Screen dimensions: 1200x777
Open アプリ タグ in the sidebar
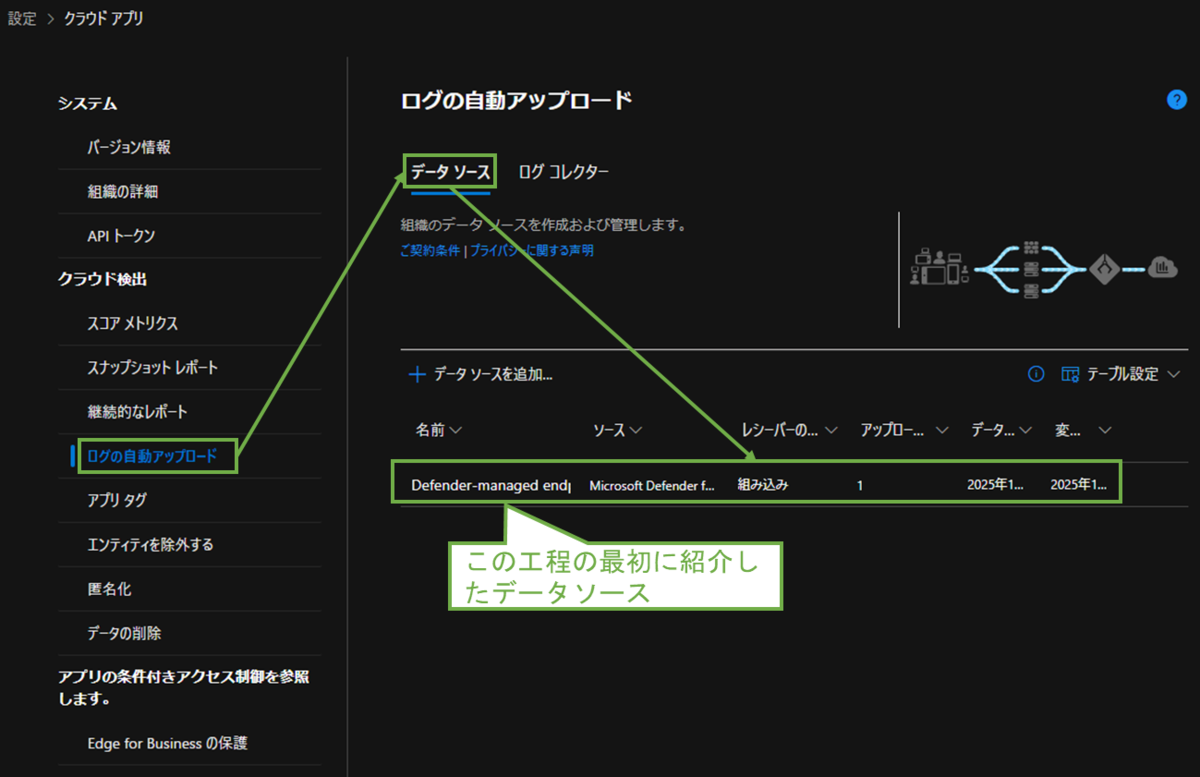[x=117, y=500]
